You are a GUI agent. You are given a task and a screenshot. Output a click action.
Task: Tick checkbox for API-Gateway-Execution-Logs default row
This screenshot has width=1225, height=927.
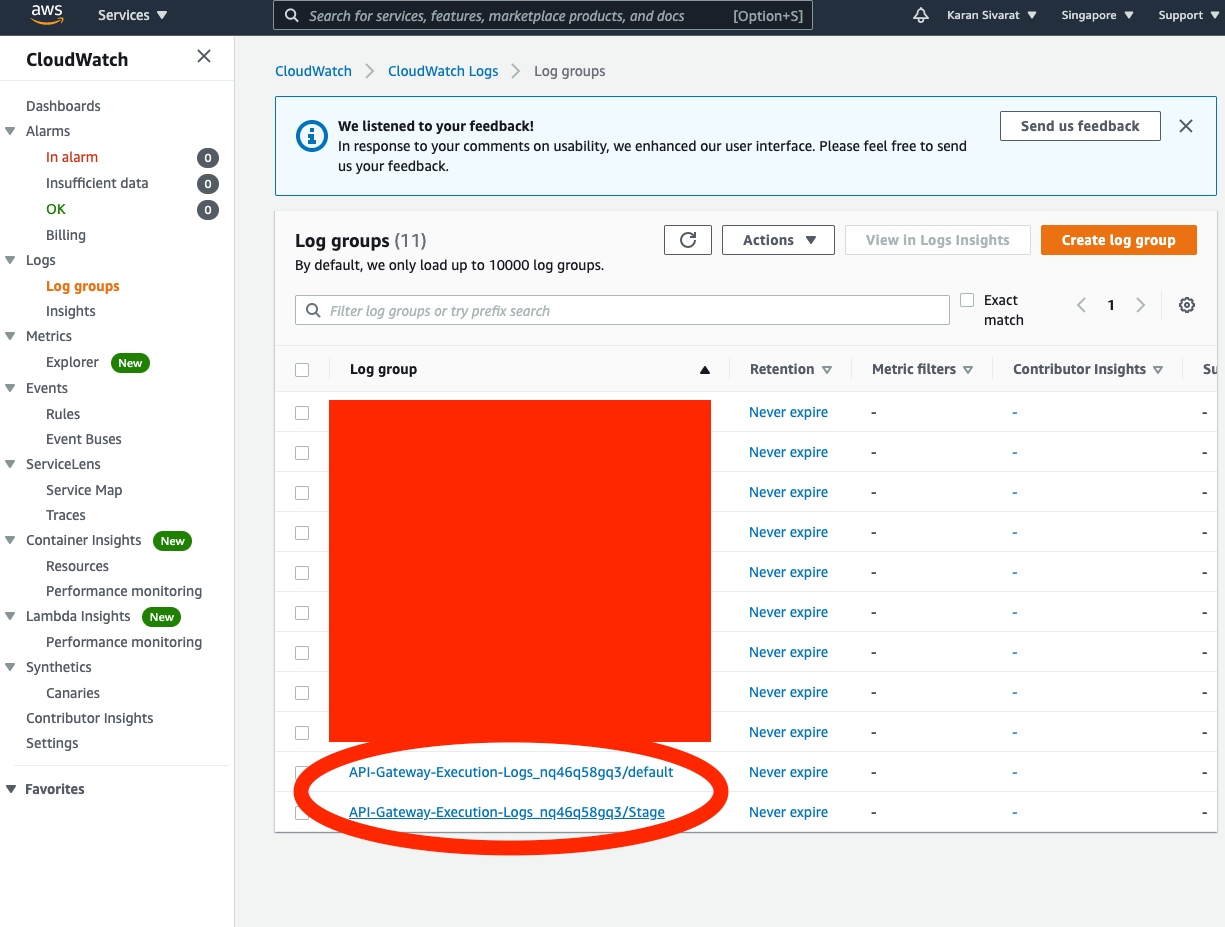click(x=302, y=772)
